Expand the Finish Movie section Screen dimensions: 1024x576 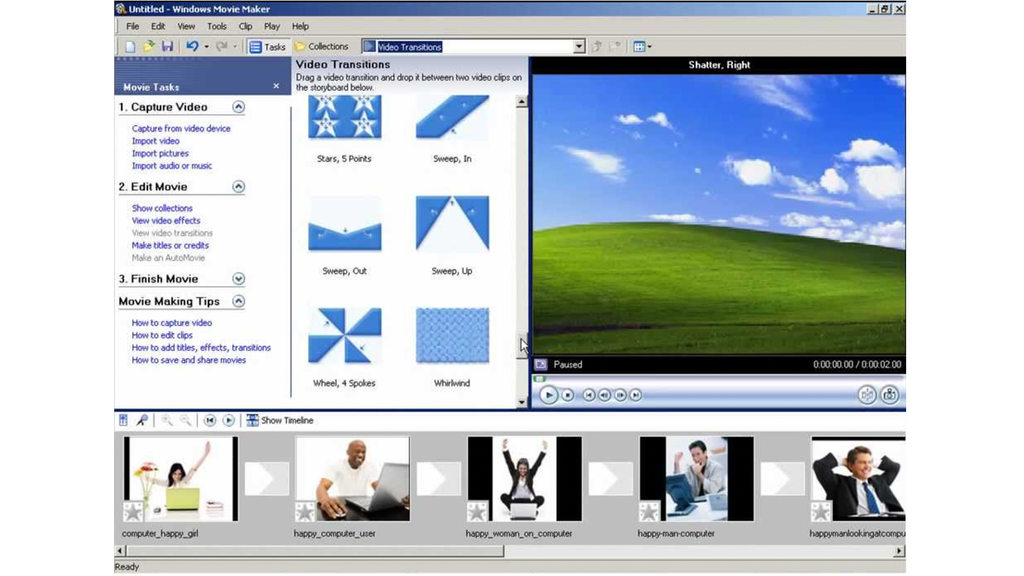click(238, 279)
